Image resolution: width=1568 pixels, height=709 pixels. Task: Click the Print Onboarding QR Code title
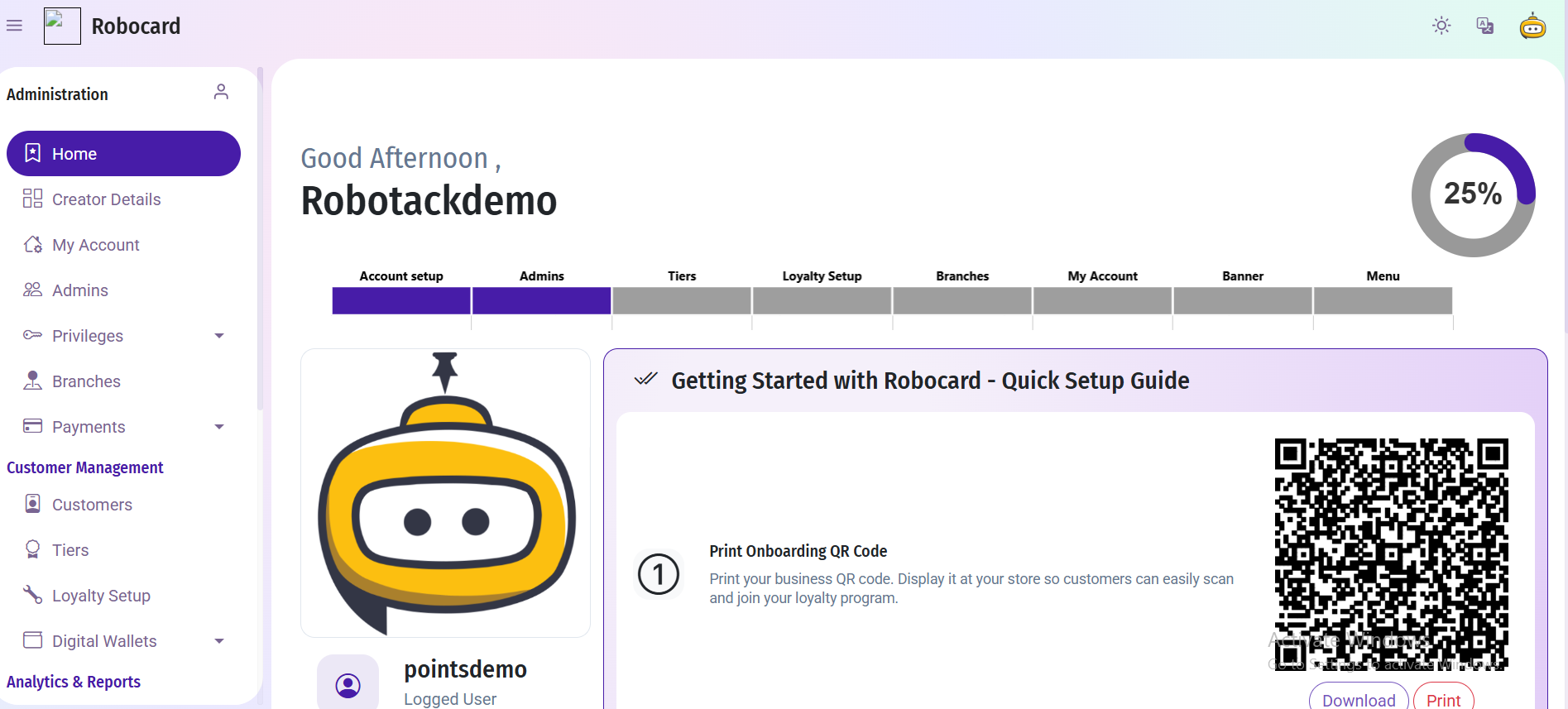pos(798,551)
